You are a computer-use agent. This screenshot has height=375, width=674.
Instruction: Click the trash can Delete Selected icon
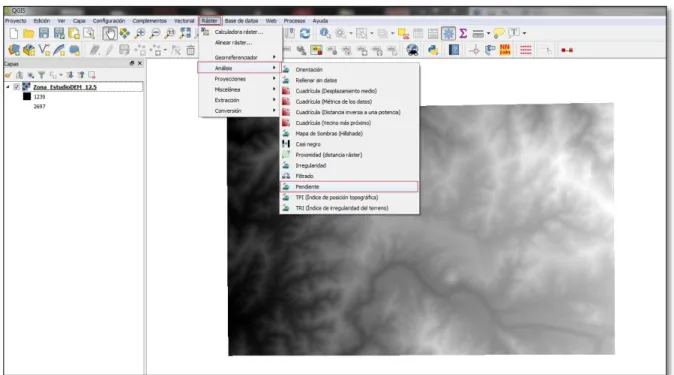(x=190, y=50)
